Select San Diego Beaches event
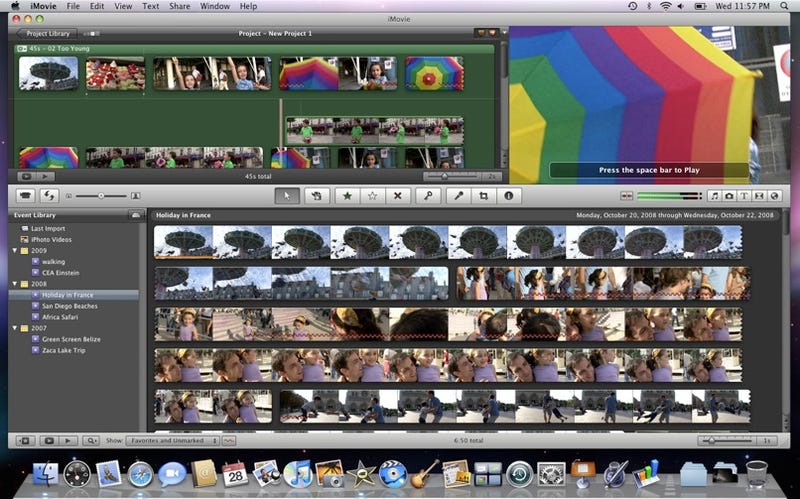This screenshot has width=800, height=499. 69,306
